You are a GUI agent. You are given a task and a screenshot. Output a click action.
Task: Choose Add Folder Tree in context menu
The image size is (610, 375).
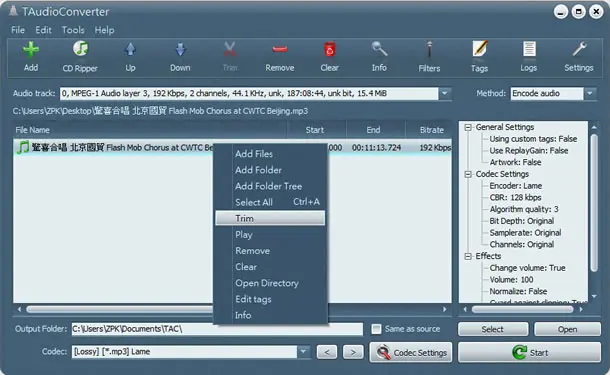pos(270,186)
